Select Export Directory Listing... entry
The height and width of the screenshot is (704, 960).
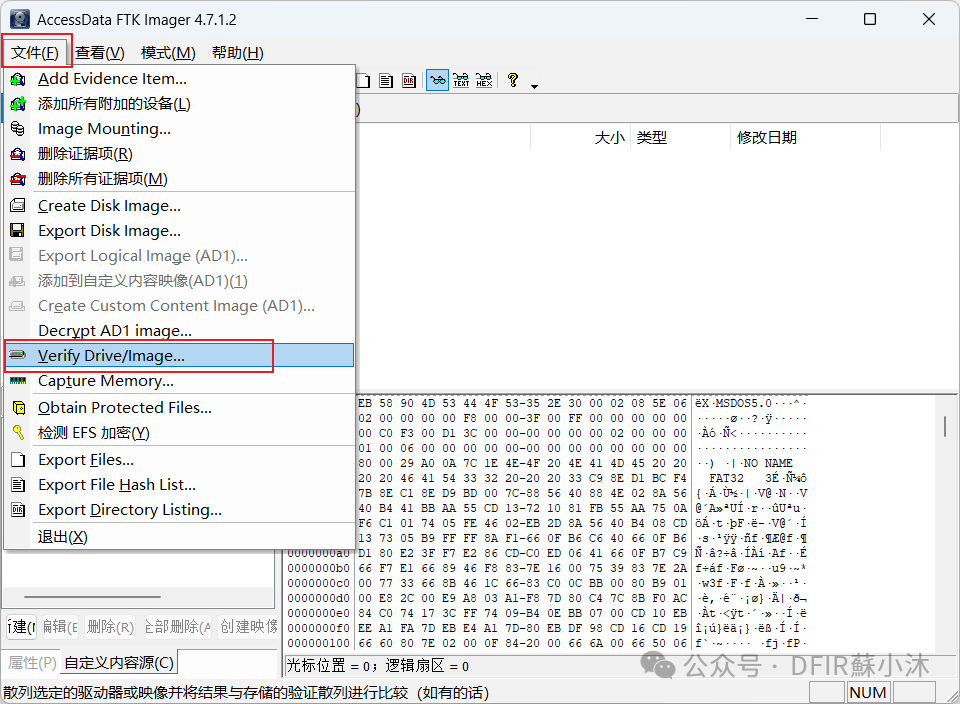(x=179, y=510)
